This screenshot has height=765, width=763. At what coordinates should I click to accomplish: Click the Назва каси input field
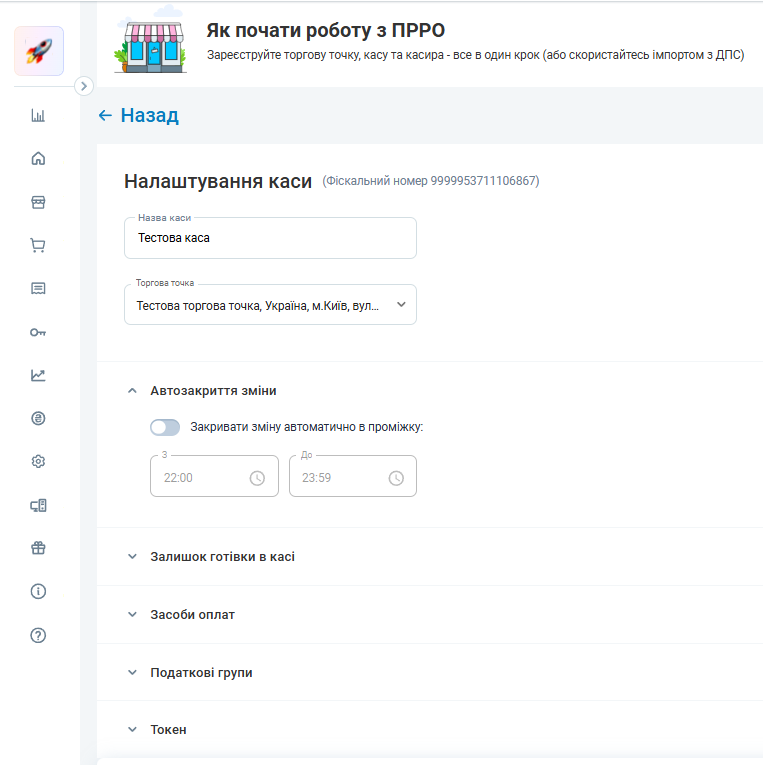(270, 238)
